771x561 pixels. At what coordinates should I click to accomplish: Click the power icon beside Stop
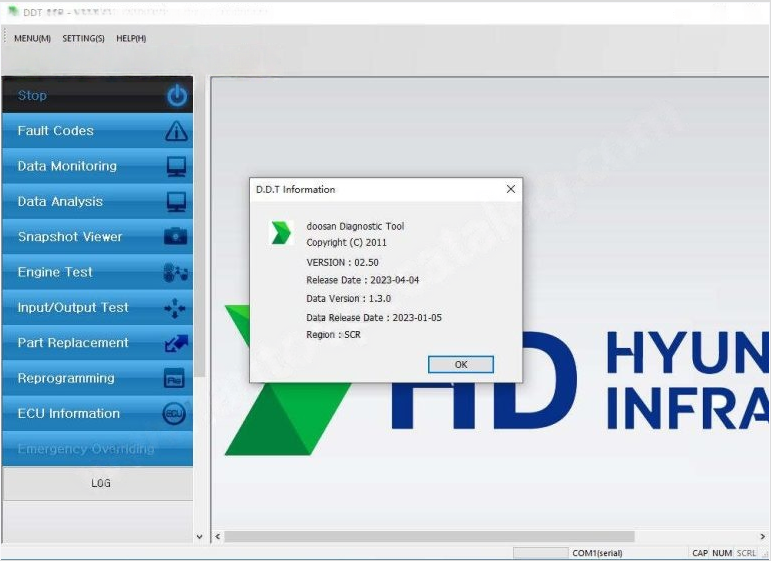click(176, 96)
